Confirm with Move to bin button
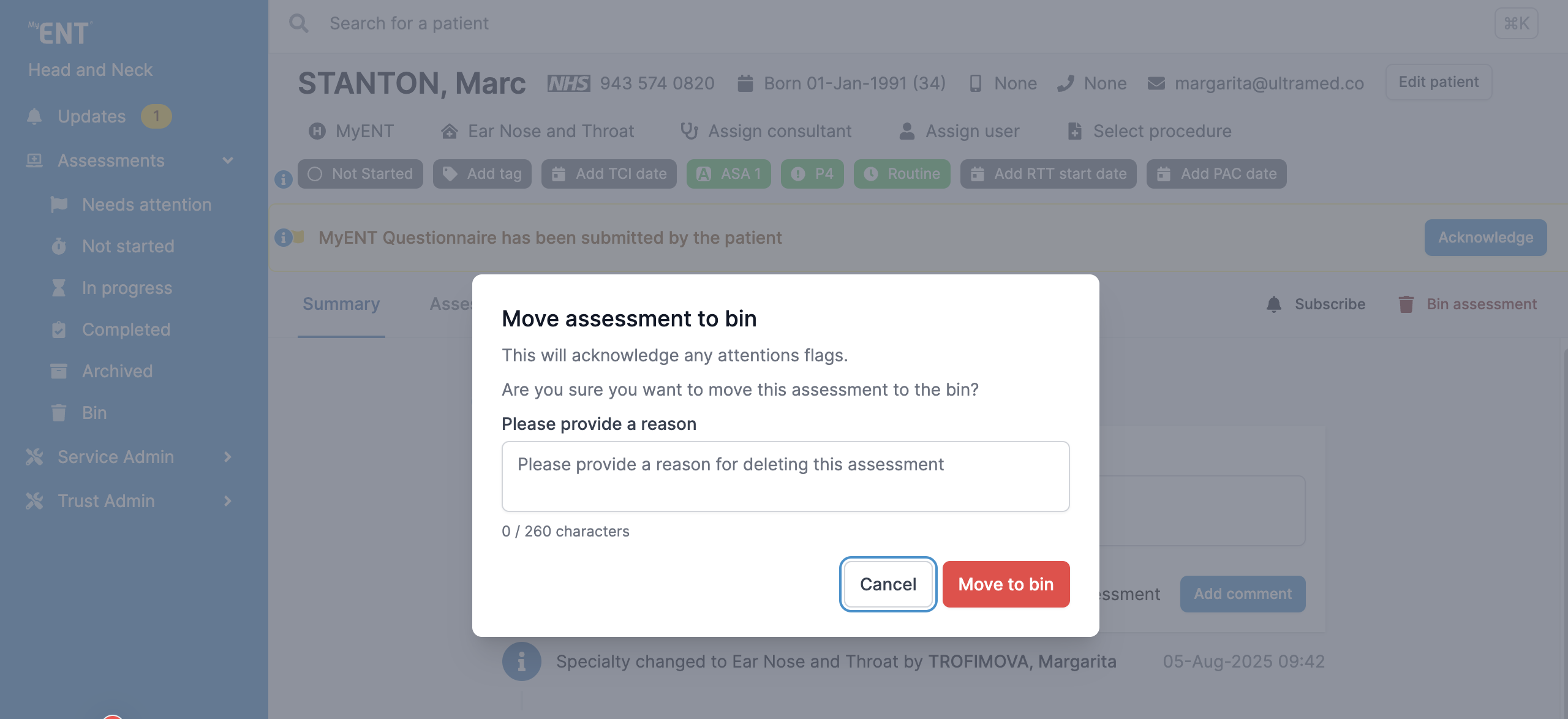 coord(1006,584)
